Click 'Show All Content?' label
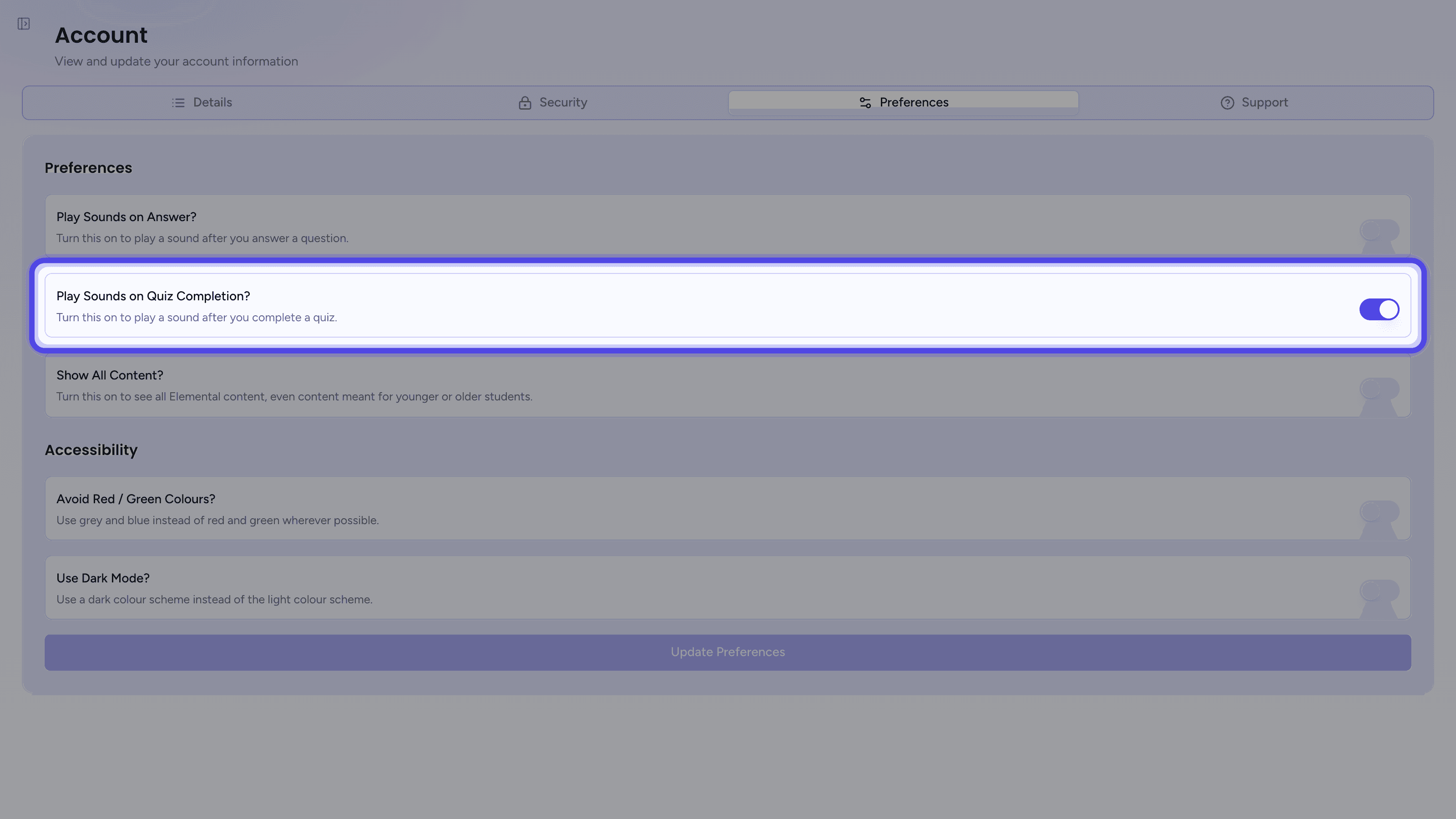The image size is (1456, 819). point(110,375)
